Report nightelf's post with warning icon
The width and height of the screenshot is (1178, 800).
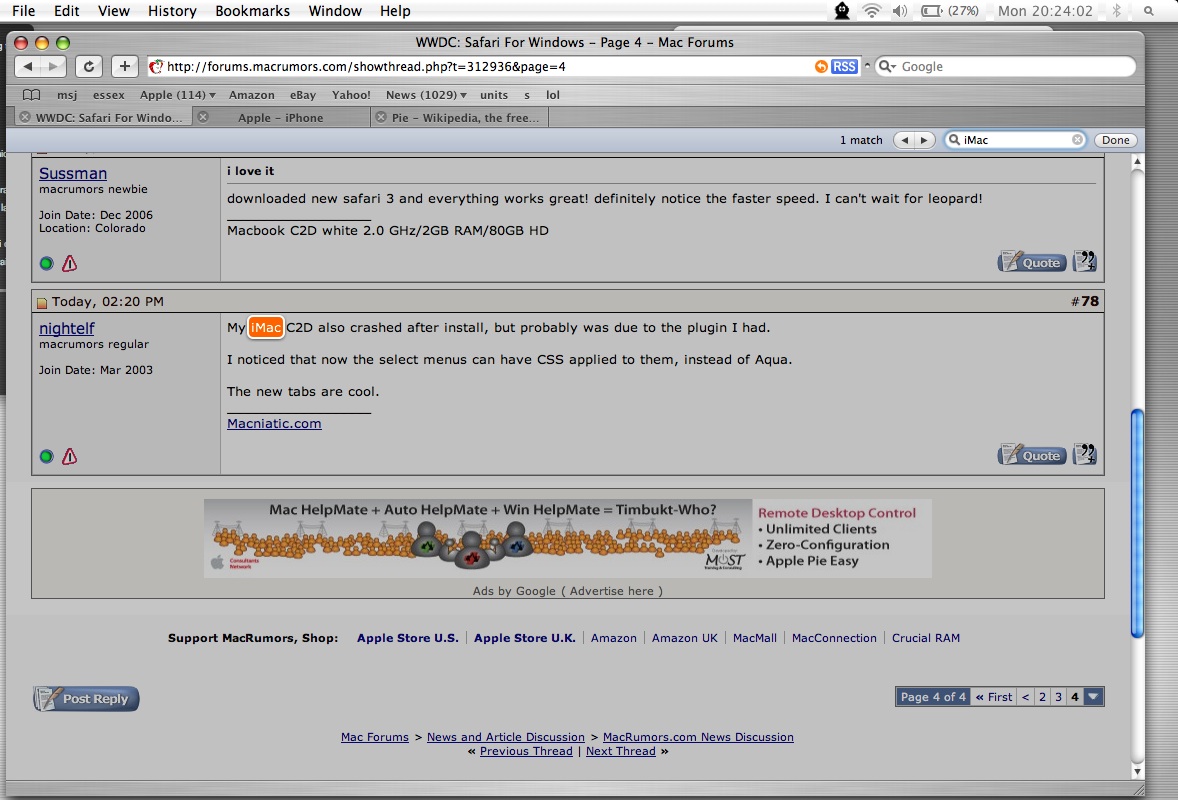[69, 456]
